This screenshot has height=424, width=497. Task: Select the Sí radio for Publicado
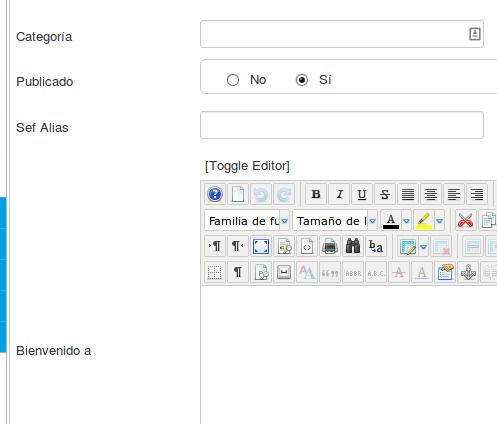pos(302,80)
